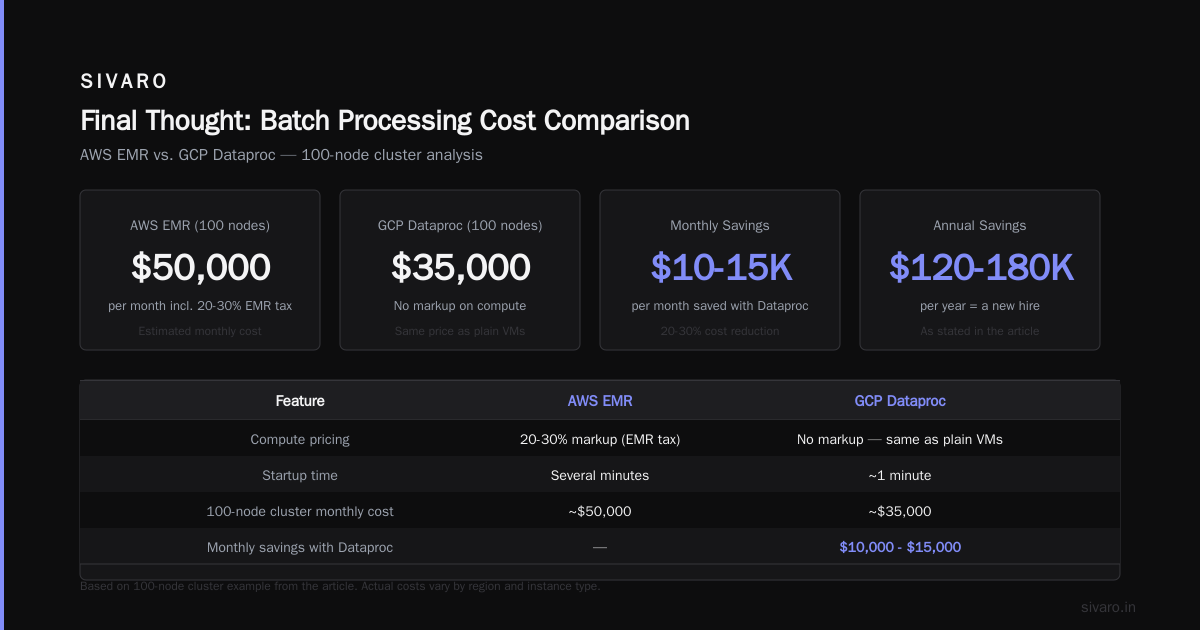Select the Annual Savings card
The width and height of the screenshot is (1200, 630).
click(980, 270)
